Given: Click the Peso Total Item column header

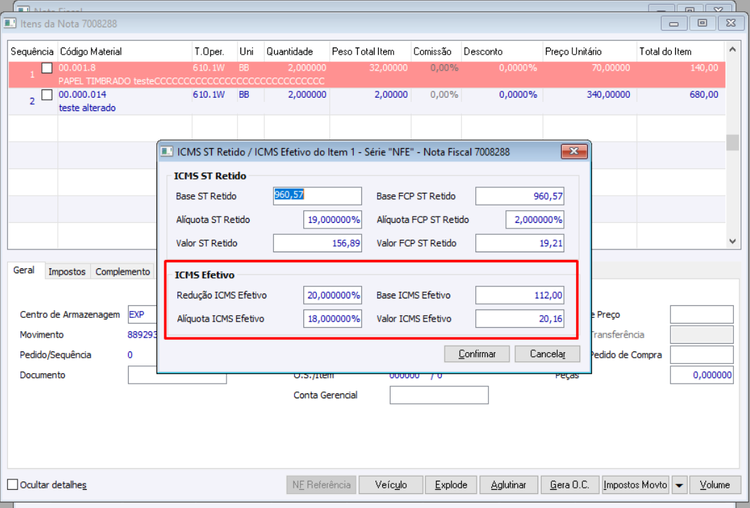Looking at the screenshot, I should [x=370, y=52].
